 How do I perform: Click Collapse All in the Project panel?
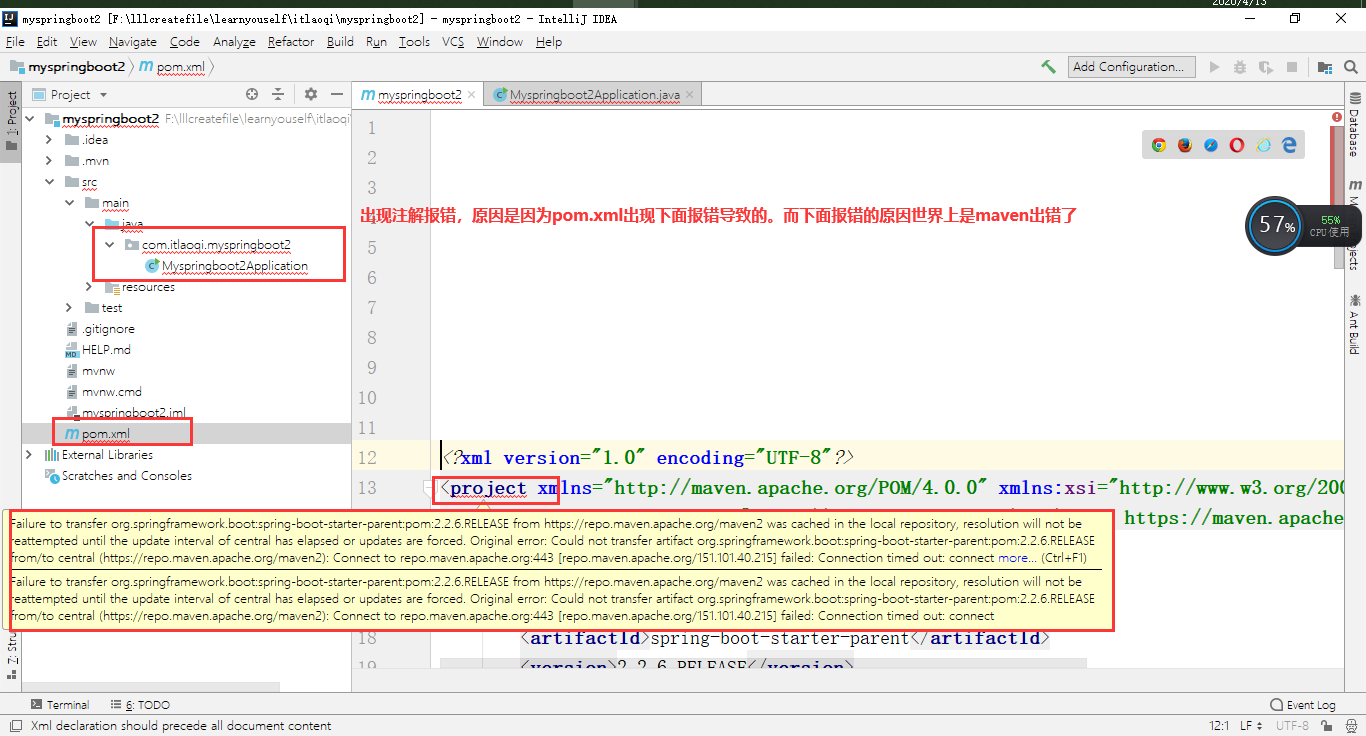(x=280, y=94)
